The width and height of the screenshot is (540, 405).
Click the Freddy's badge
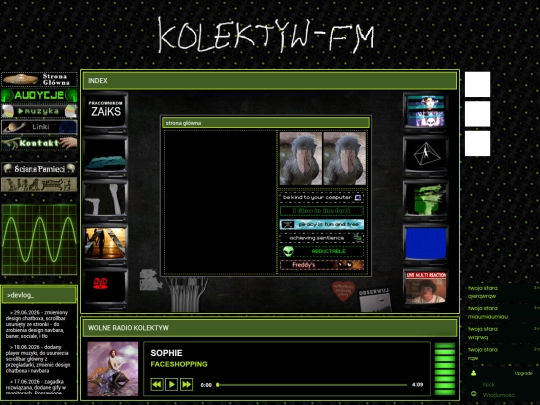pos(322,265)
